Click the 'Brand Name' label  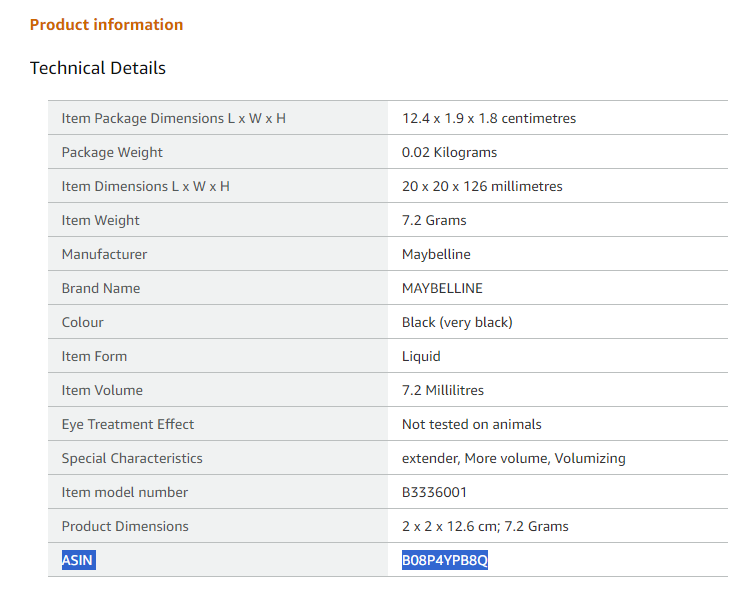(101, 288)
